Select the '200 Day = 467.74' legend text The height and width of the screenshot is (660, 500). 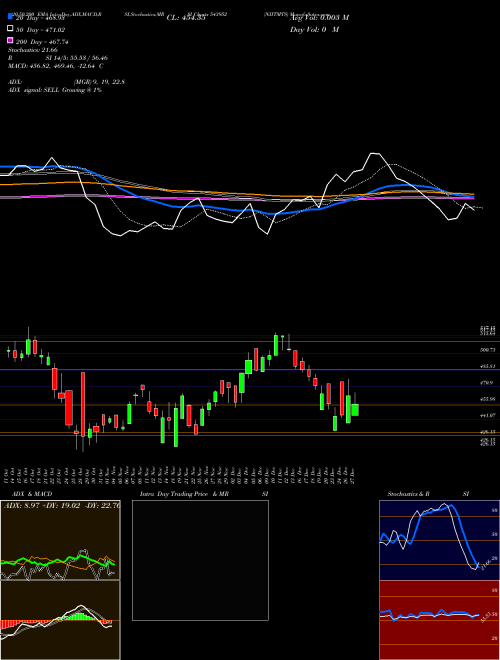click(x=42, y=42)
